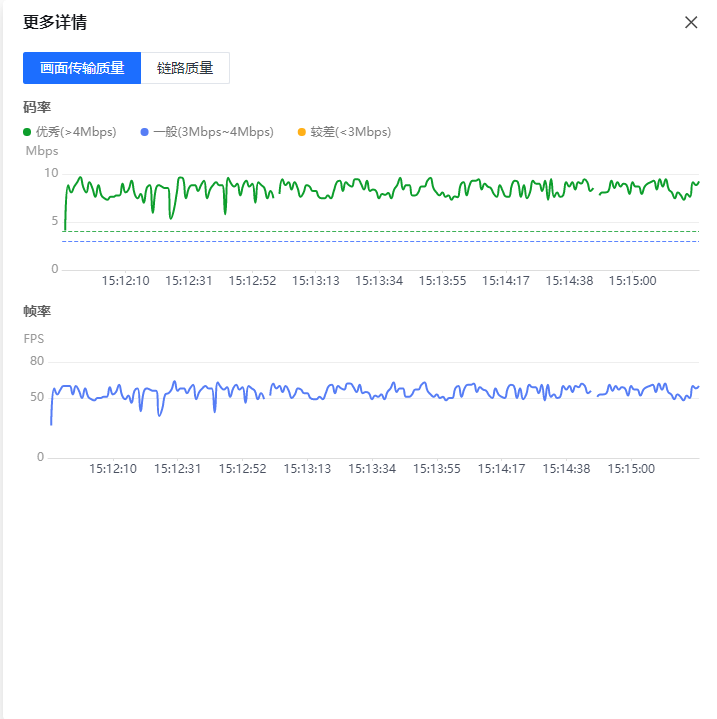
Task: Click the 码率 section heading
Action: click(37, 107)
